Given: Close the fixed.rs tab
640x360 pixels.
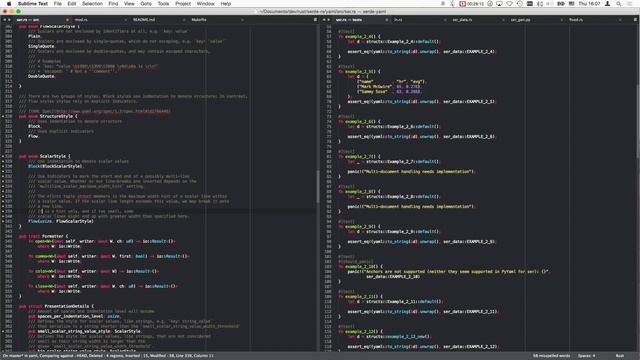Looking at the screenshot, I should (620, 20).
